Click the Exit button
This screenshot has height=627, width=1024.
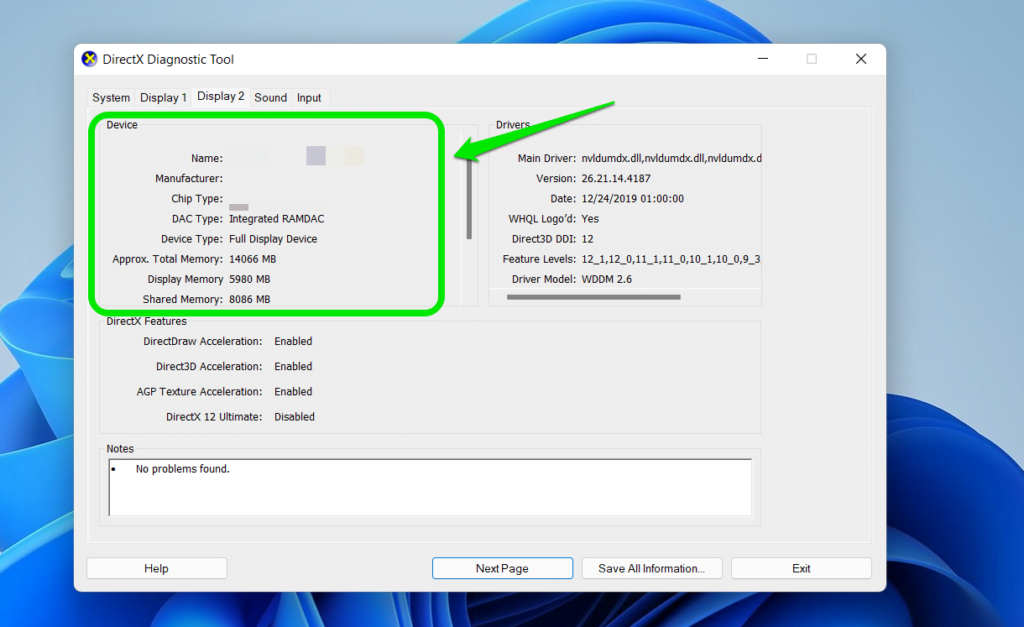click(801, 567)
